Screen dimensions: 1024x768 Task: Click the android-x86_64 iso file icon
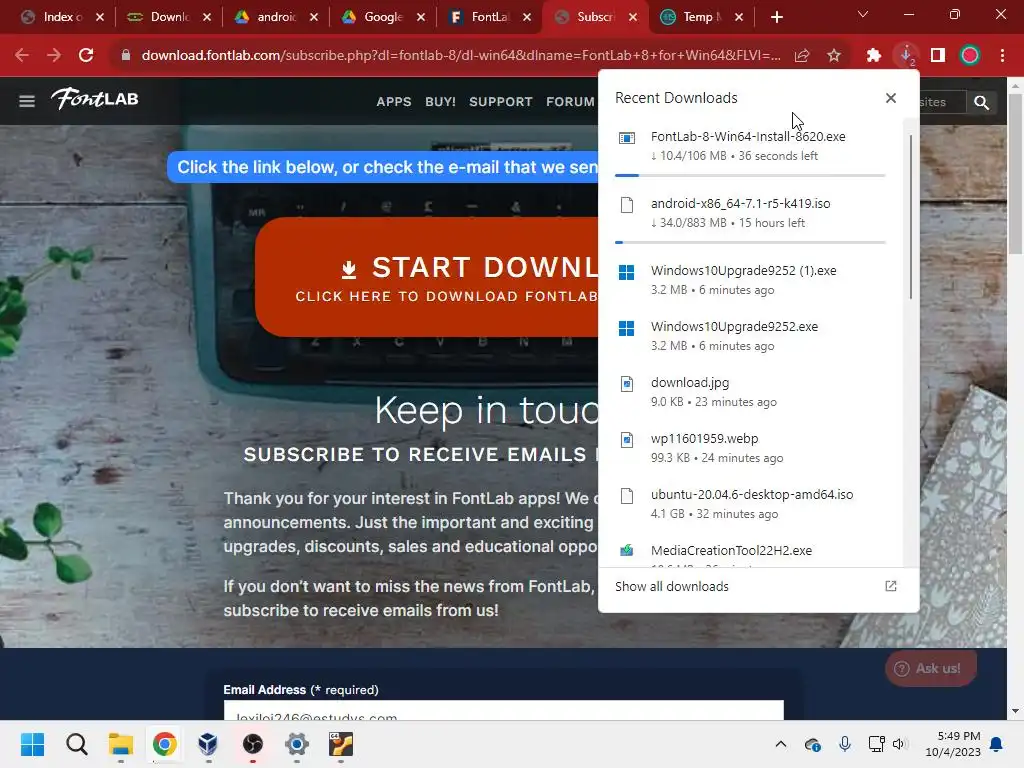tap(627, 205)
